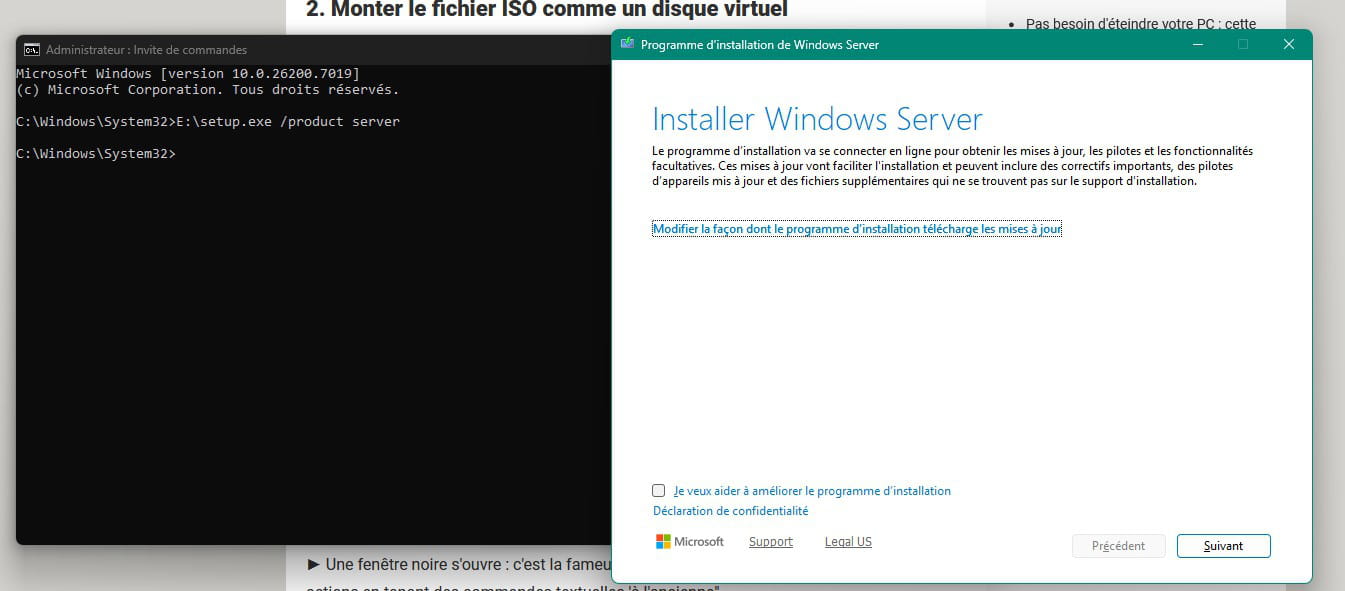Open the Legal US link
The height and width of the screenshot is (591, 1345).
pos(848,542)
